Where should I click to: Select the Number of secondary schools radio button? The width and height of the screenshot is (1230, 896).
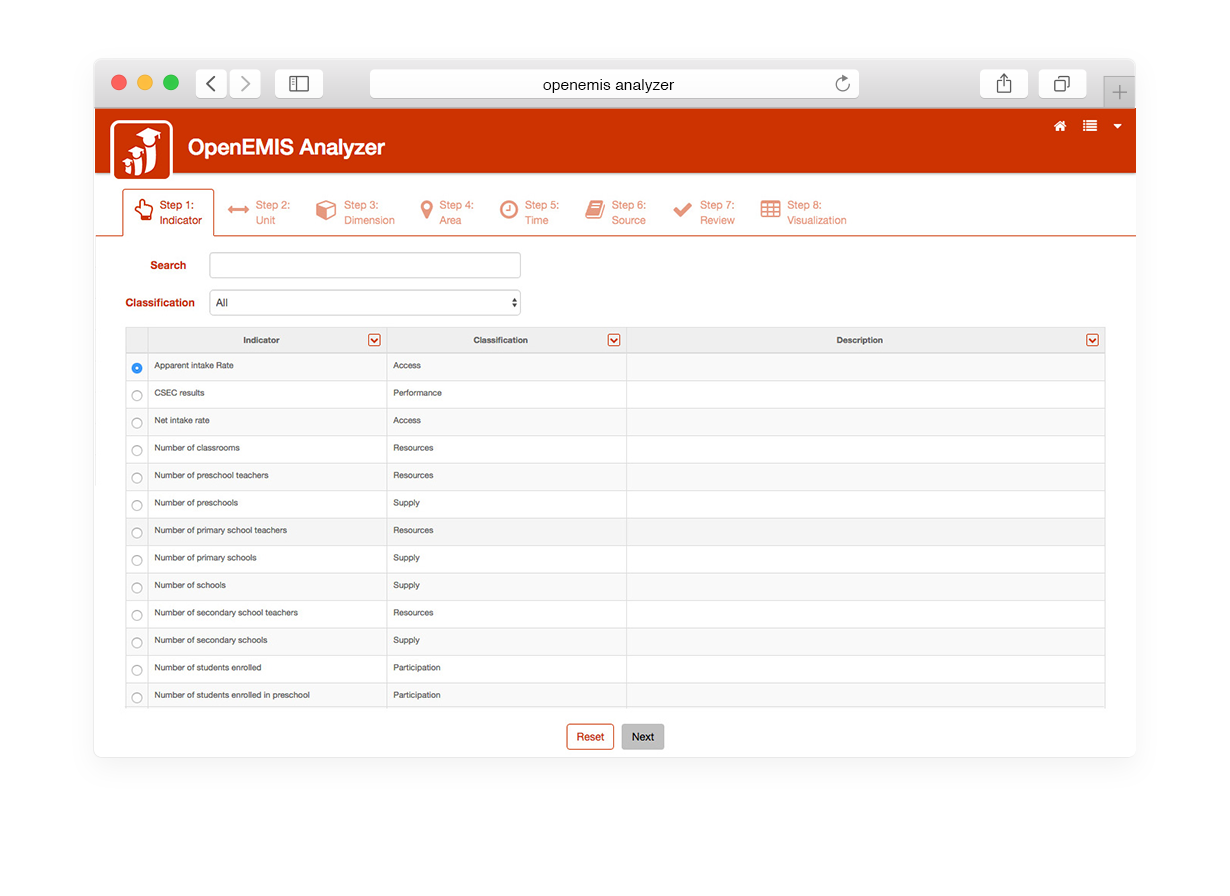(137, 643)
